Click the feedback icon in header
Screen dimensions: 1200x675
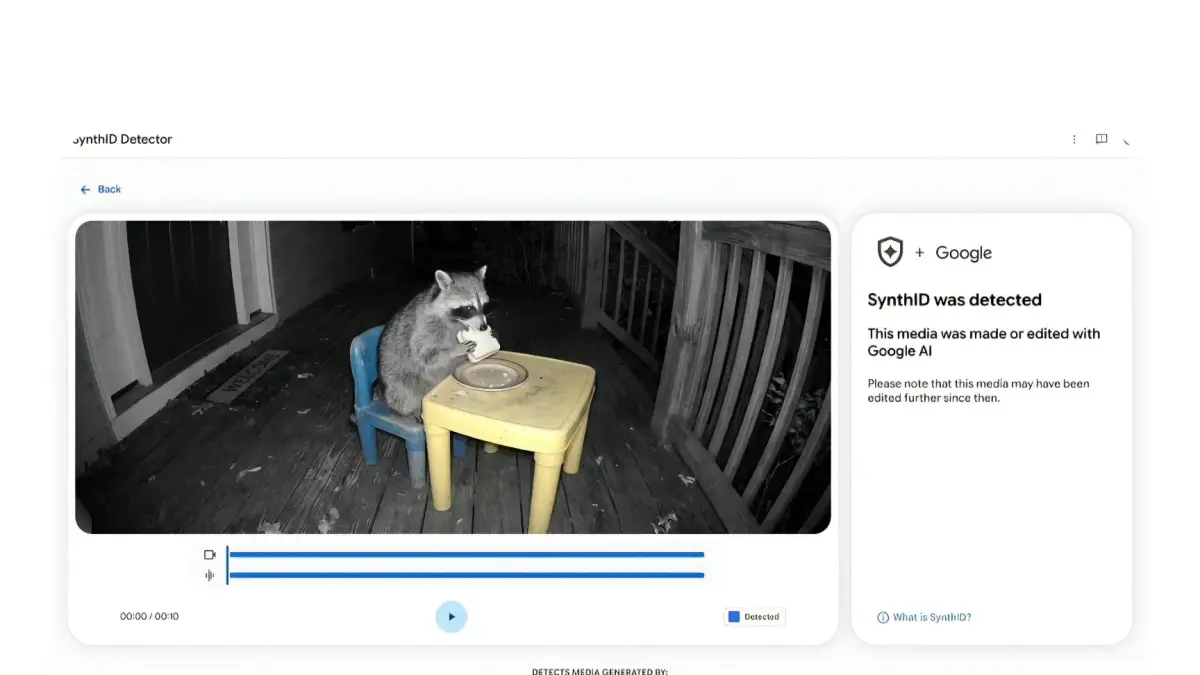tap(1101, 140)
